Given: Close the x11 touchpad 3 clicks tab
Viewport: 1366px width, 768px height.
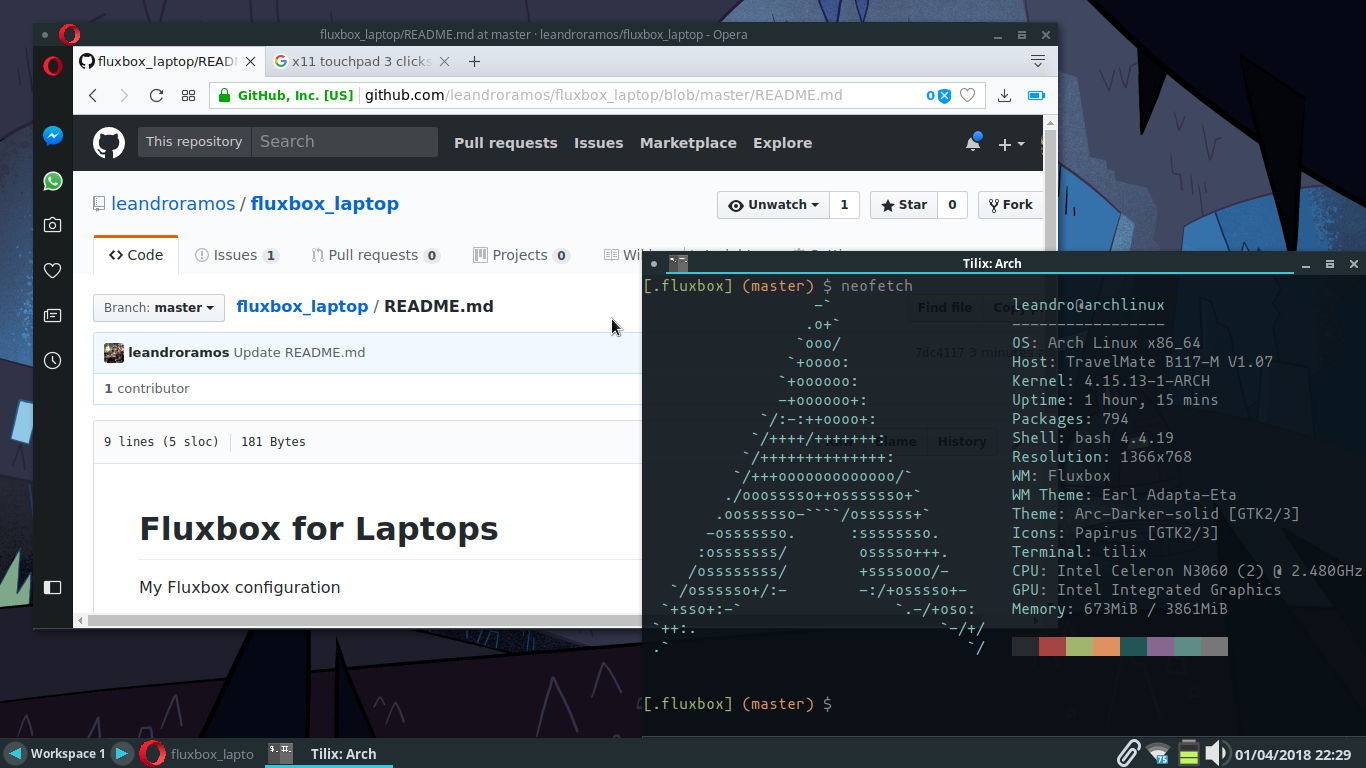Looking at the screenshot, I should pyautogui.click(x=445, y=61).
